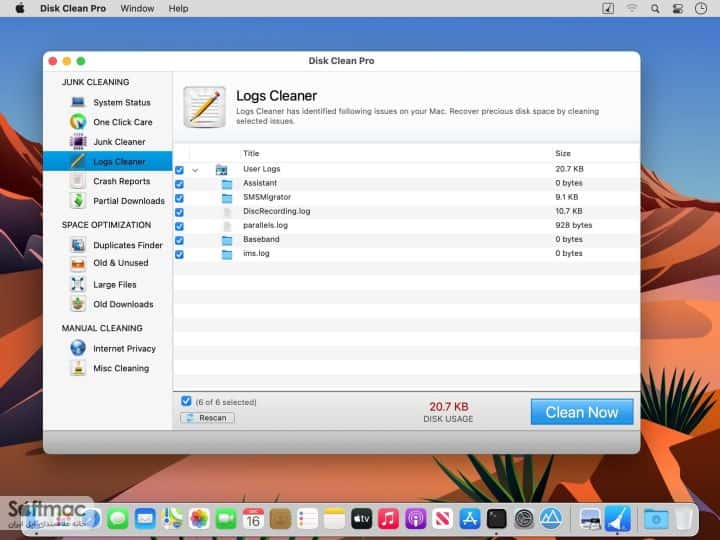The image size is (720, 540).
Task: Sort by Size column header
Action: pos(562,153)
